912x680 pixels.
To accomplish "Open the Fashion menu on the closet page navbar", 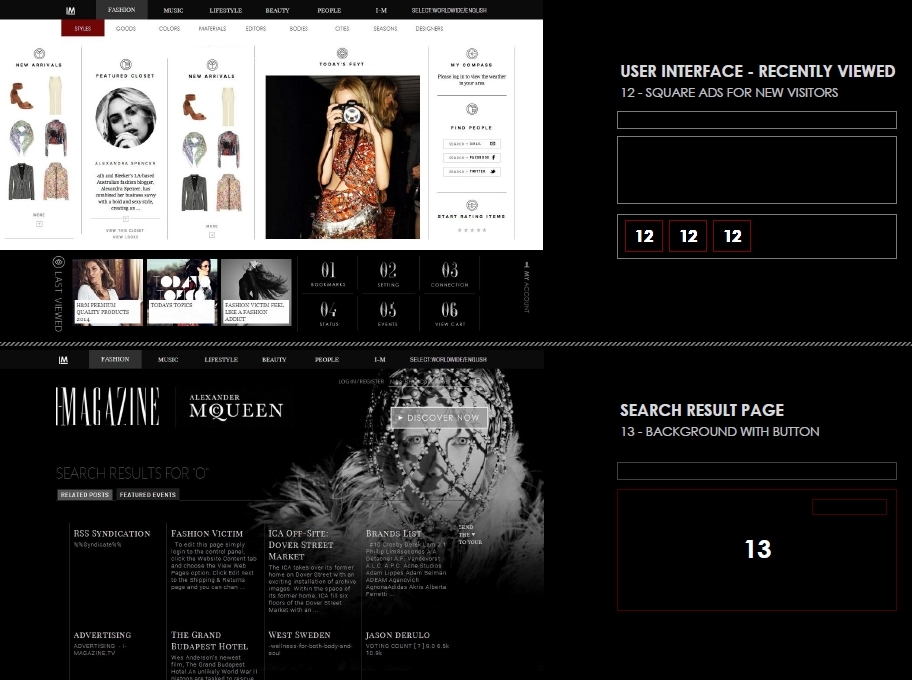I will click(x=122, y=10).
